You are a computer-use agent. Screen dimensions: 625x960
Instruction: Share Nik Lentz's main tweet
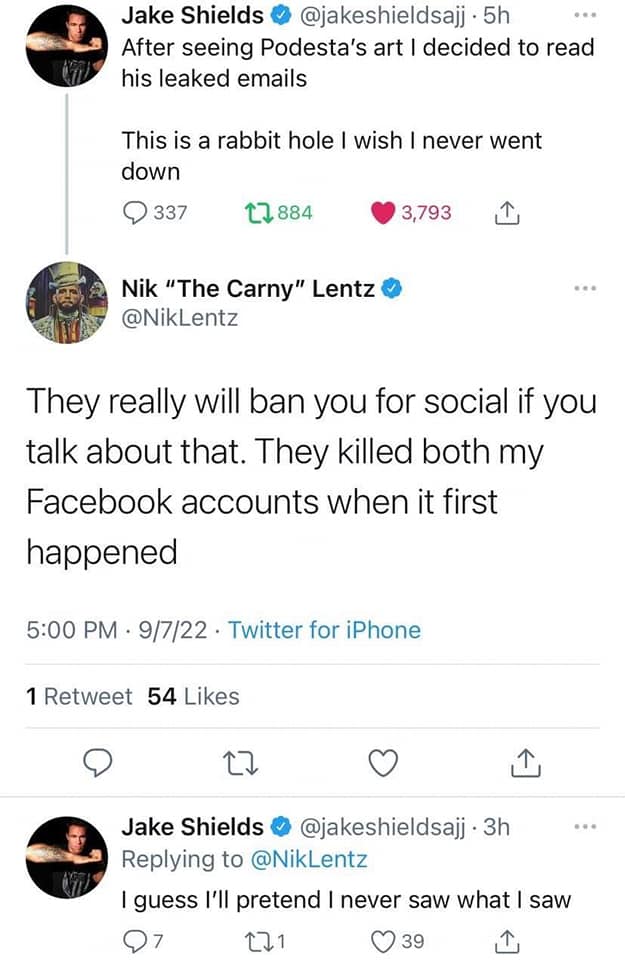click(x=524, y=763)
